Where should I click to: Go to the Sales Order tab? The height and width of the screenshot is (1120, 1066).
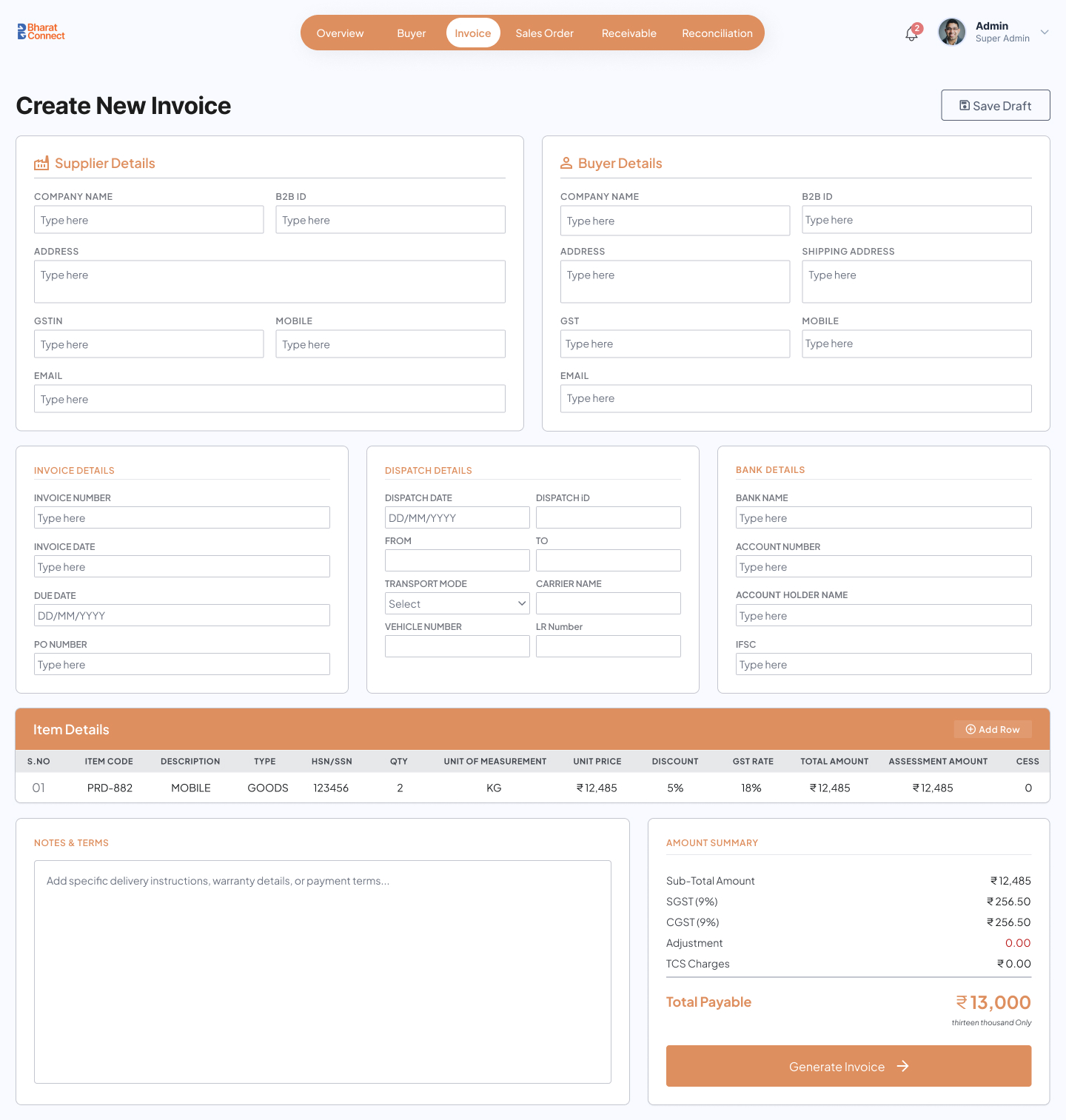click(x=545, y=33)
